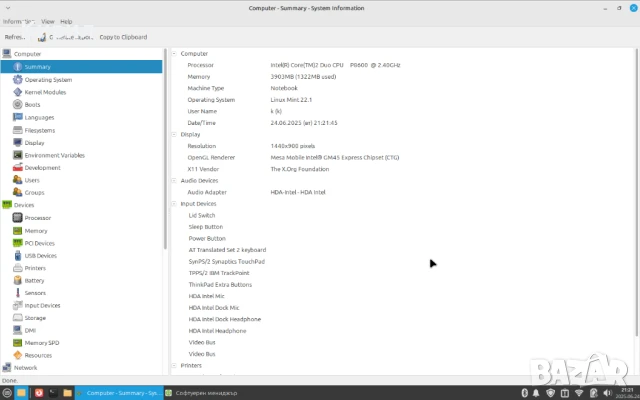Select the Network category in the tree
Screen dimensions: 640x400
point(26,367)
